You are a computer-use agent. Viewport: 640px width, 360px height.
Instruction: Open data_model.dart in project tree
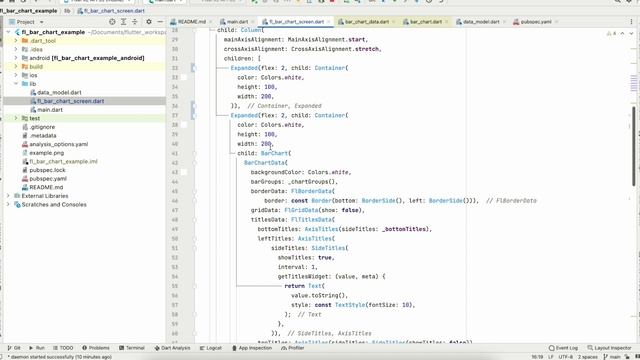(x=59, y=93)
